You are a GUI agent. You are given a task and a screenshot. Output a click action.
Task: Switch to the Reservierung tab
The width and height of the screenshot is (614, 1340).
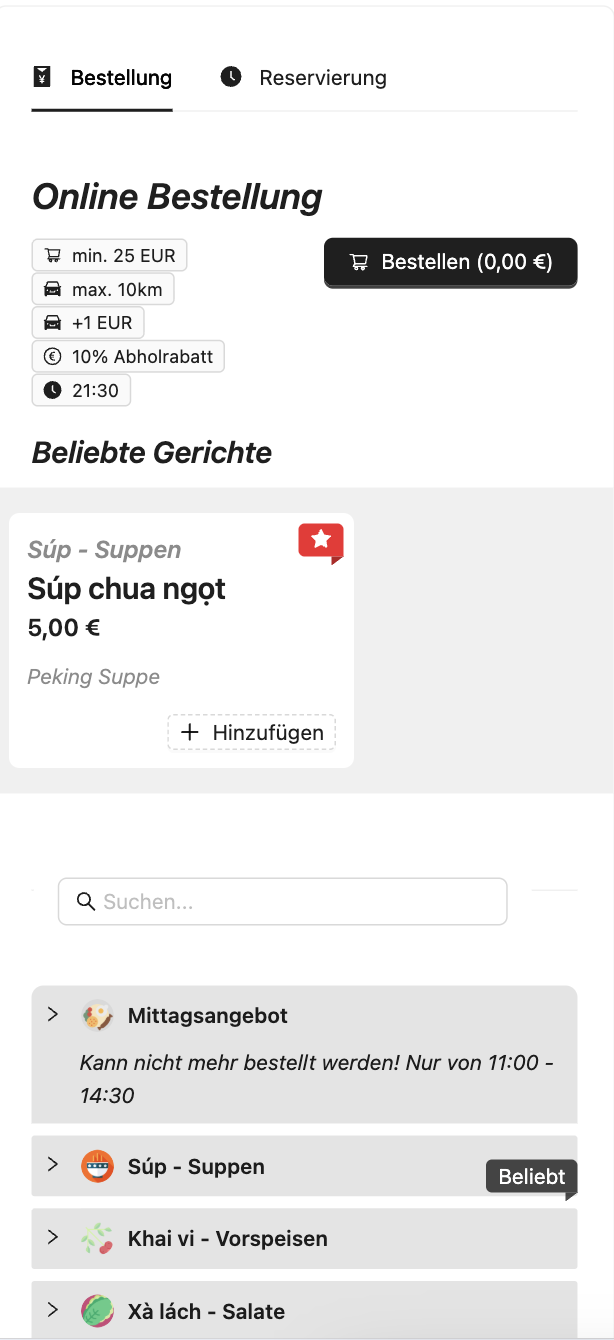(x=303, y=76)
